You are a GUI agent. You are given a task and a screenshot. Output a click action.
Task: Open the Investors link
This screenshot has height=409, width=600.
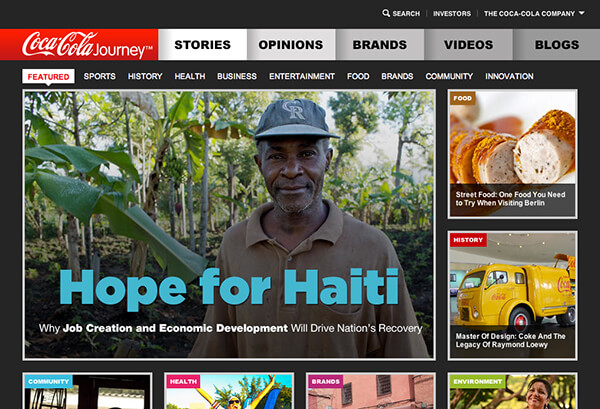[452, 13]
